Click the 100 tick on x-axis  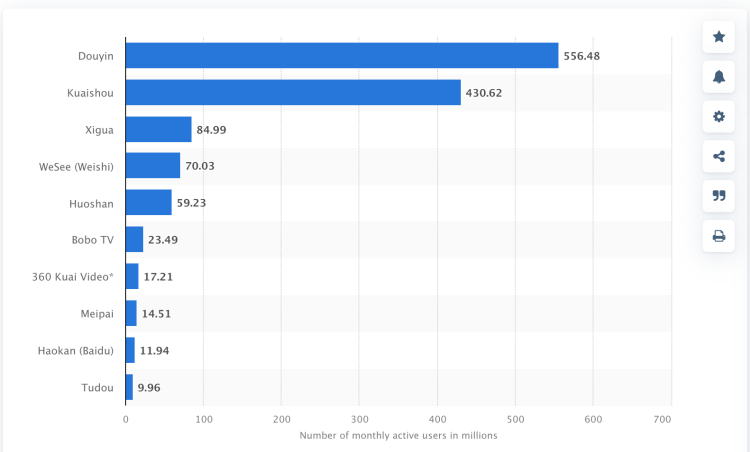point(204,419)
